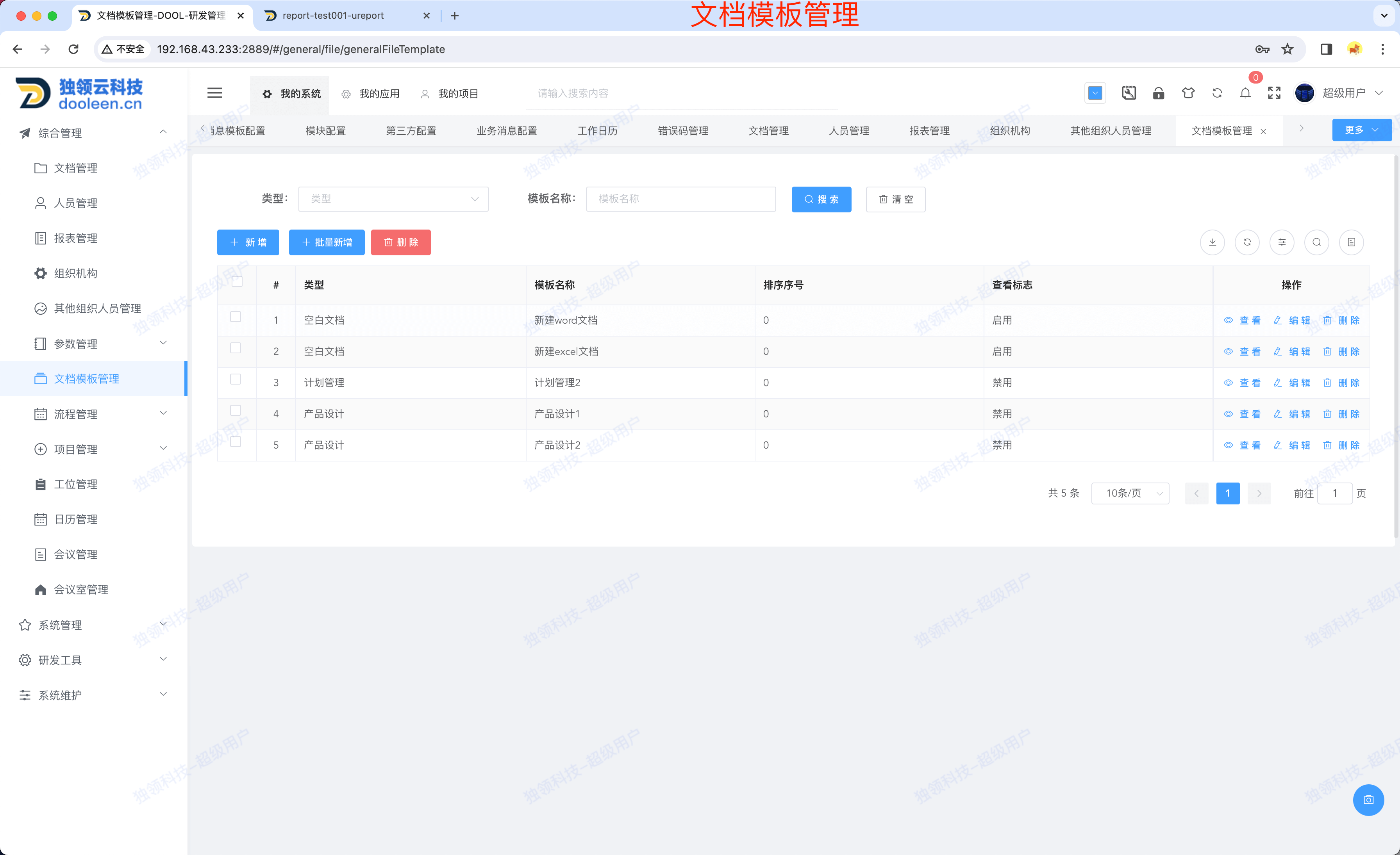Click the 批量新增 batch add button
The image size is (1400, 855).
point(327,242)
